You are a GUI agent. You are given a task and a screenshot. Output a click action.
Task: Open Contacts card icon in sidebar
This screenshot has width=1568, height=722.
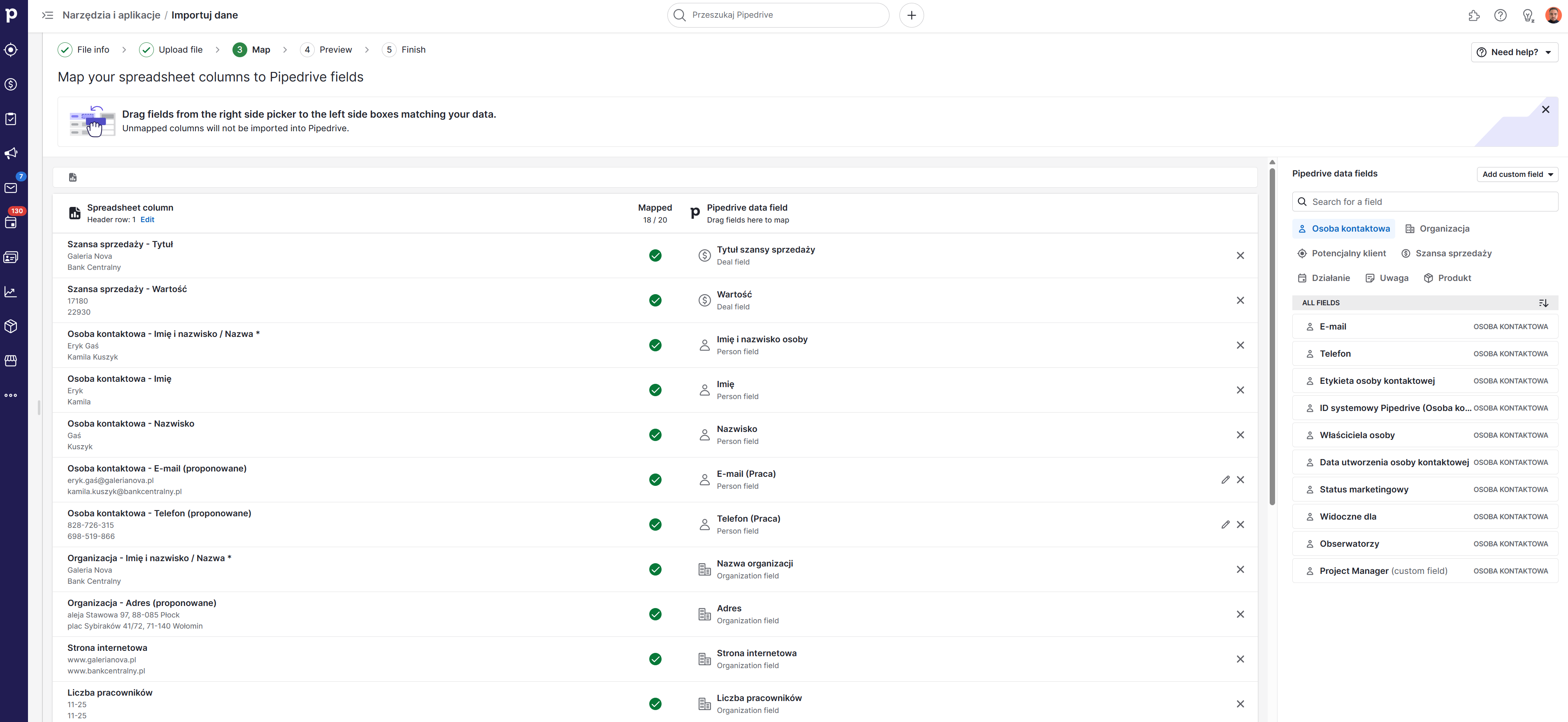[11, 258]
